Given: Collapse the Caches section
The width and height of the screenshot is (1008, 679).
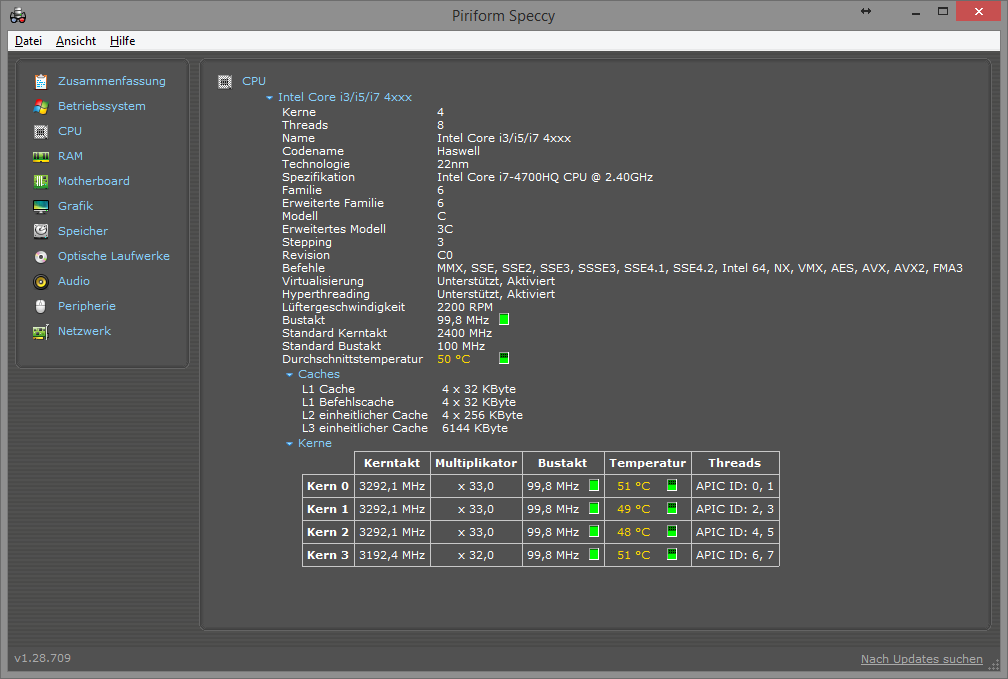Looking at the screenshot, I should point(290,375).
